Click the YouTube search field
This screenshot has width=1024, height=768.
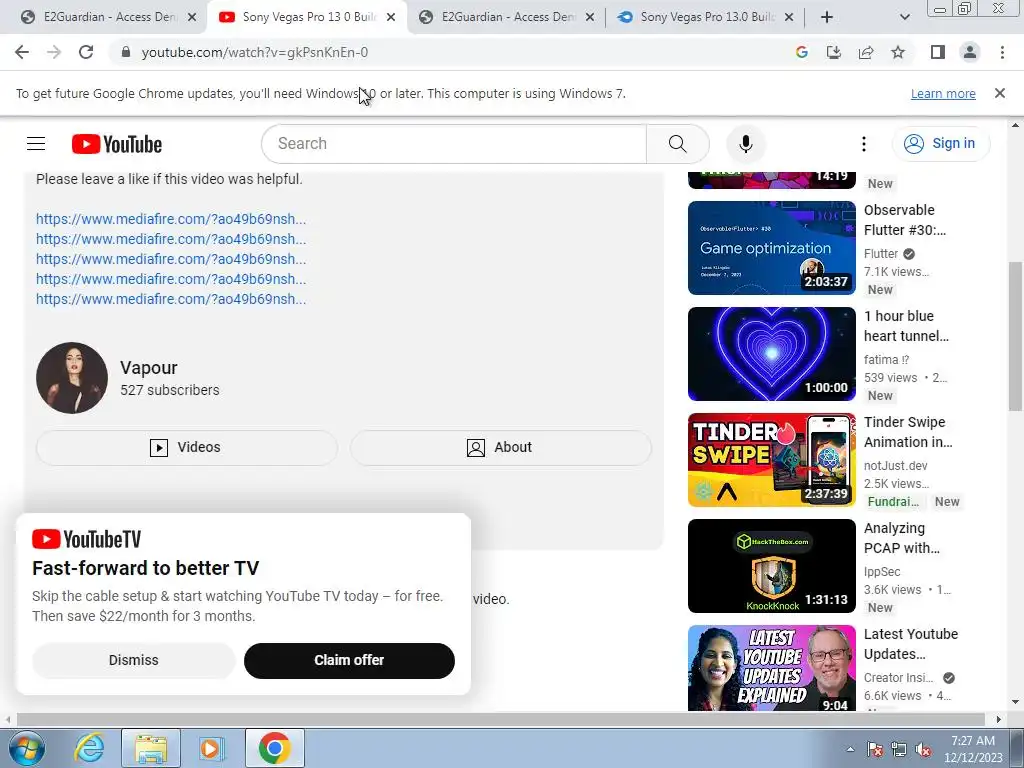[x=453, y=144]
